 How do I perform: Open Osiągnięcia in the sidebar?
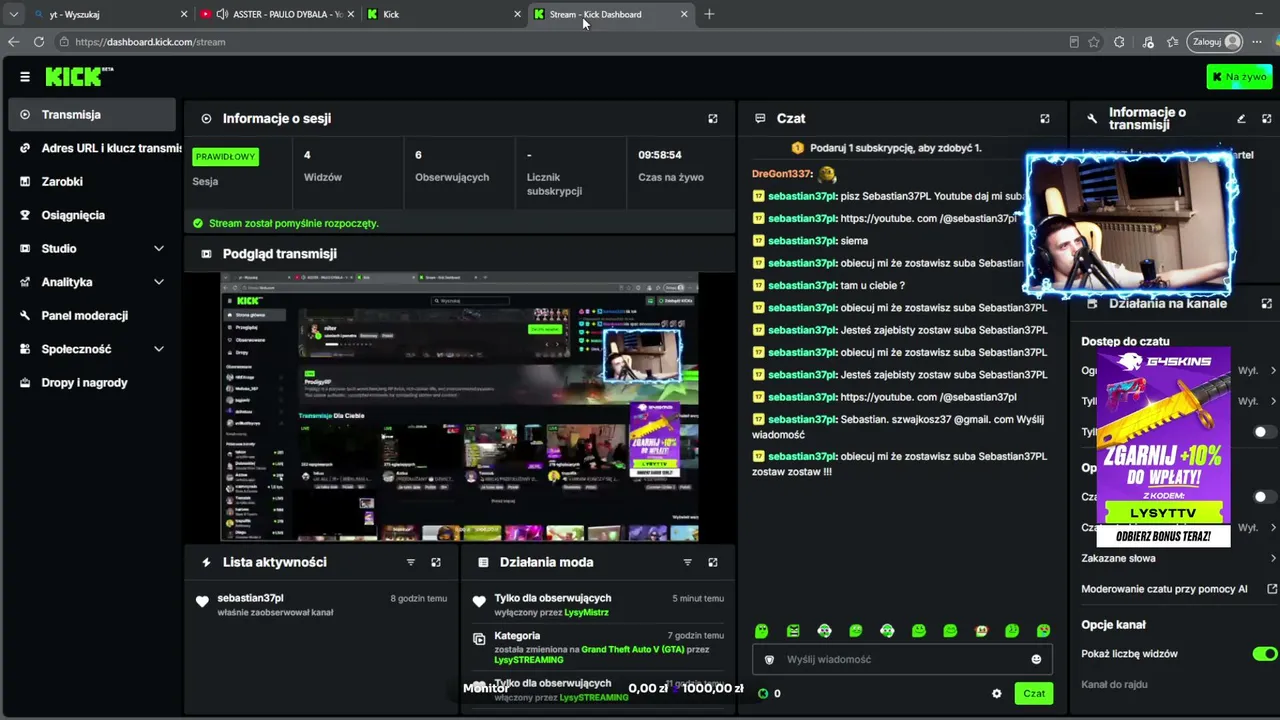[x=92, y=215]
